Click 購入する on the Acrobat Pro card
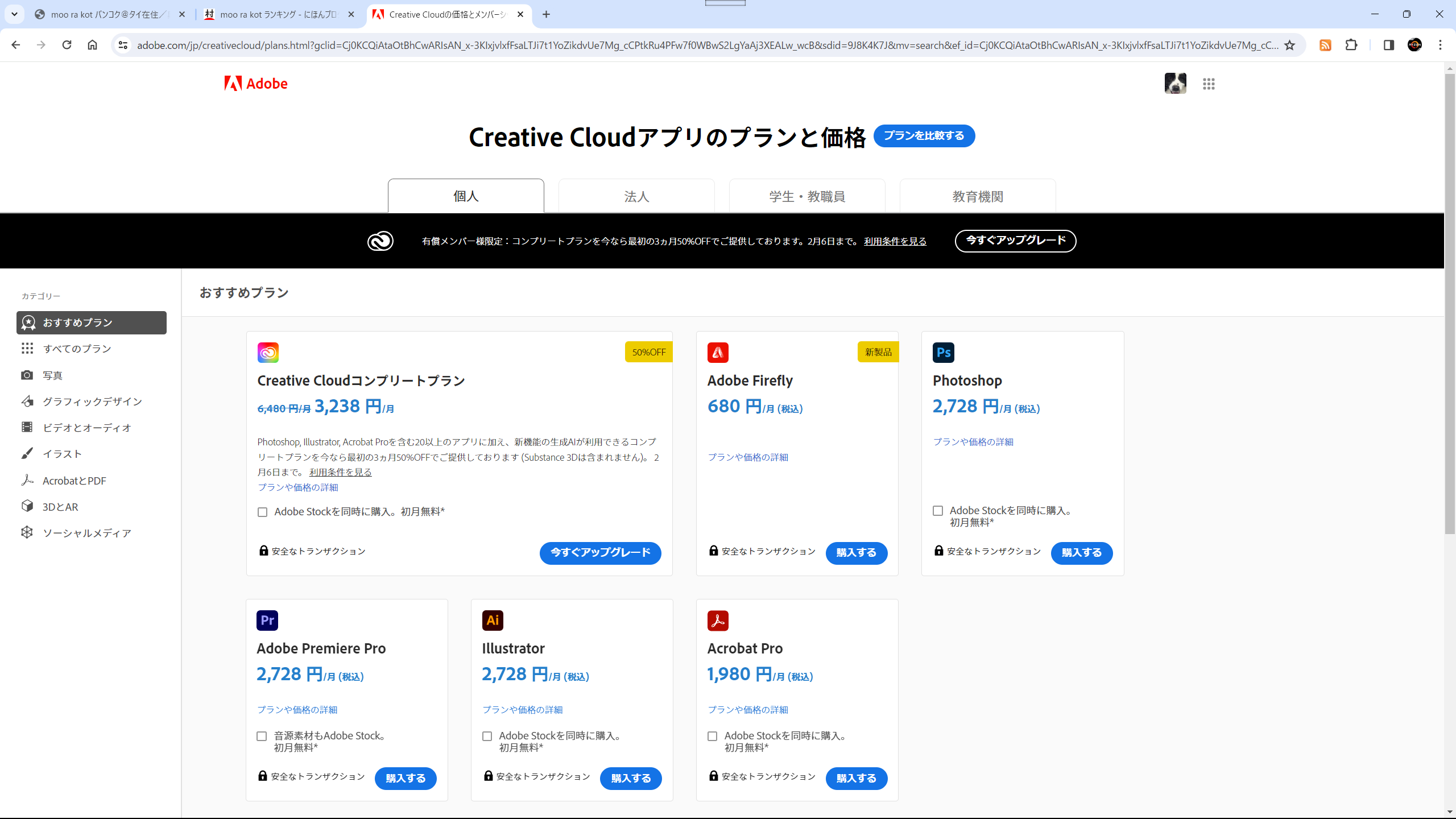 [856, 779]
